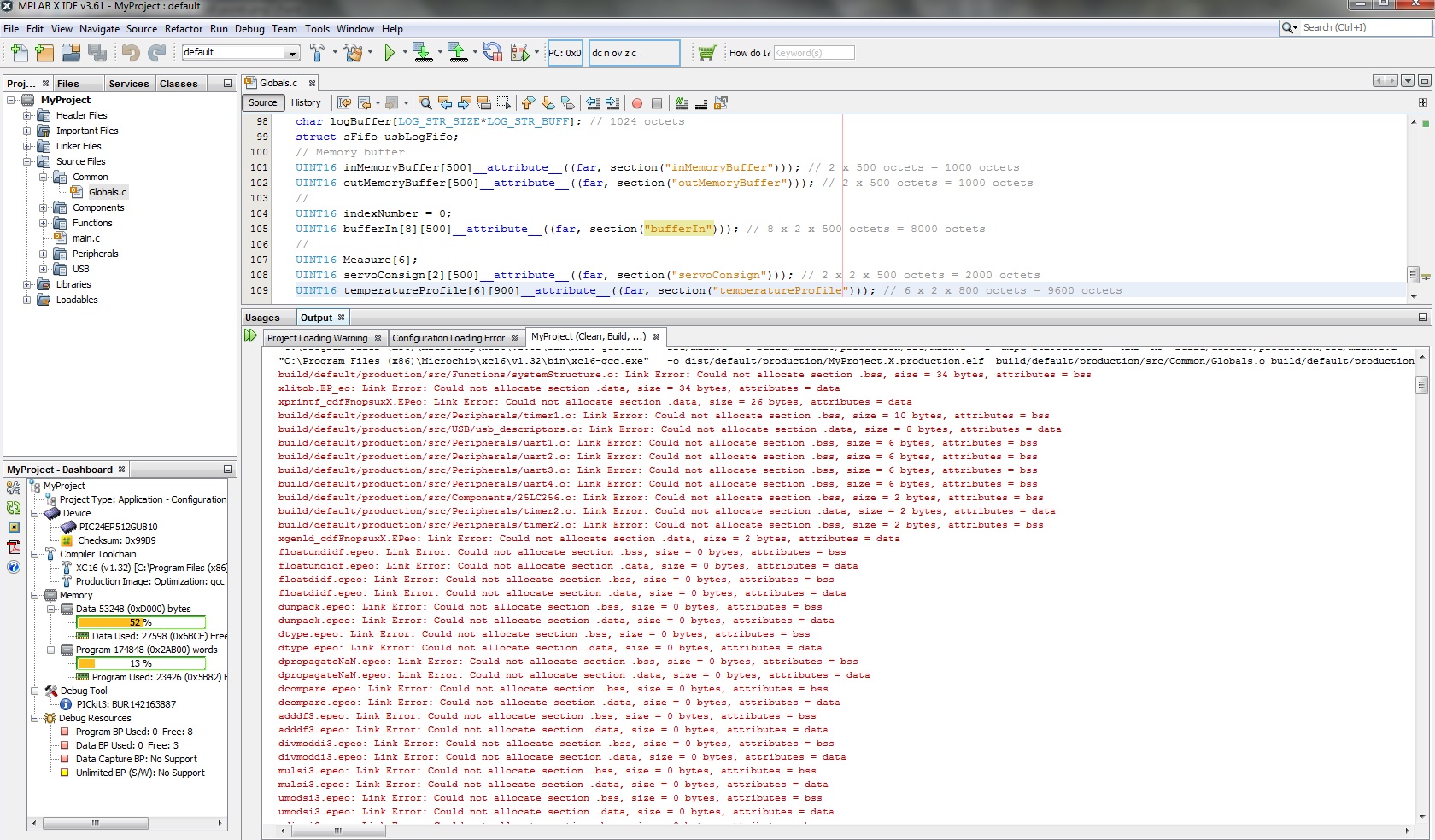Click the Shift Line Right icon
Image resolution: width=1435 pixels, height=840 pixels.
coord(612,103)
